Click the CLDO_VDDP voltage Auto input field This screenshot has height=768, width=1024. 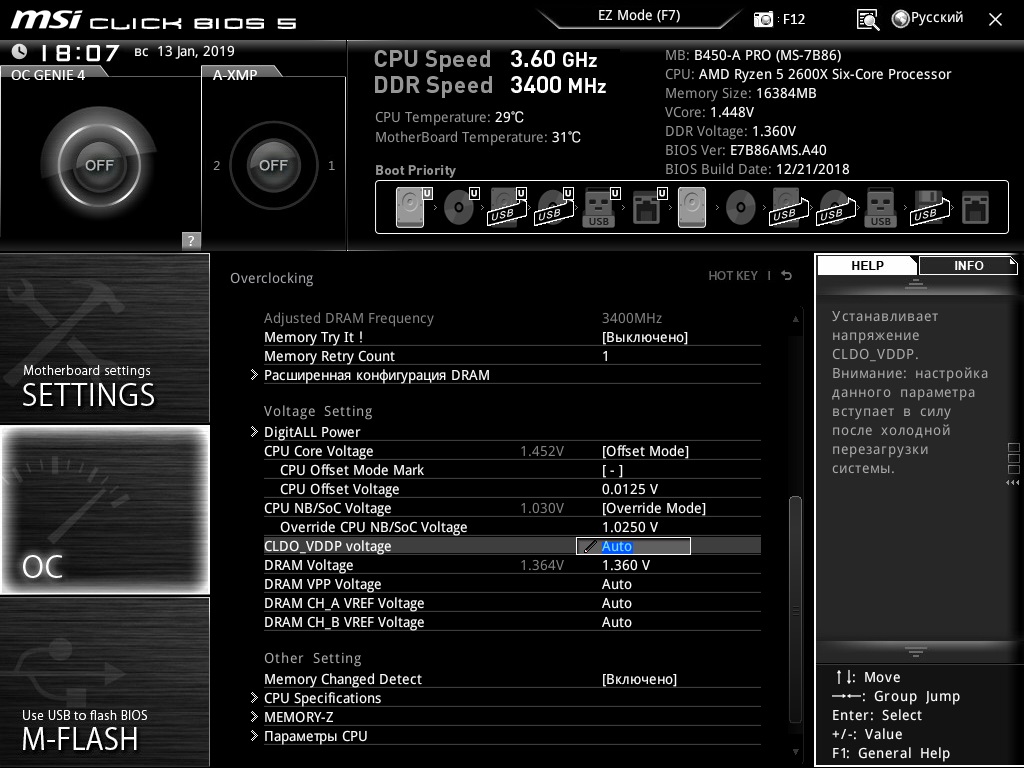point(633,547)
